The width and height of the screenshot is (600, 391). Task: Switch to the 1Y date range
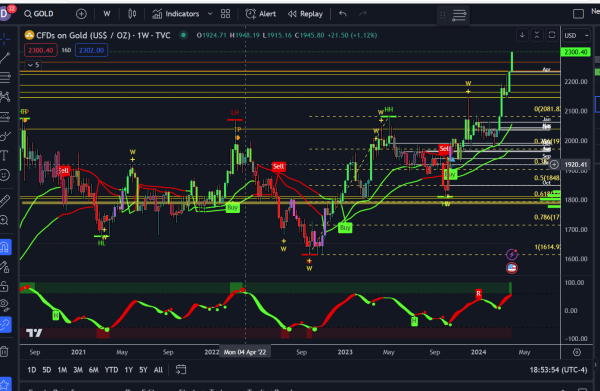[129, 370]
